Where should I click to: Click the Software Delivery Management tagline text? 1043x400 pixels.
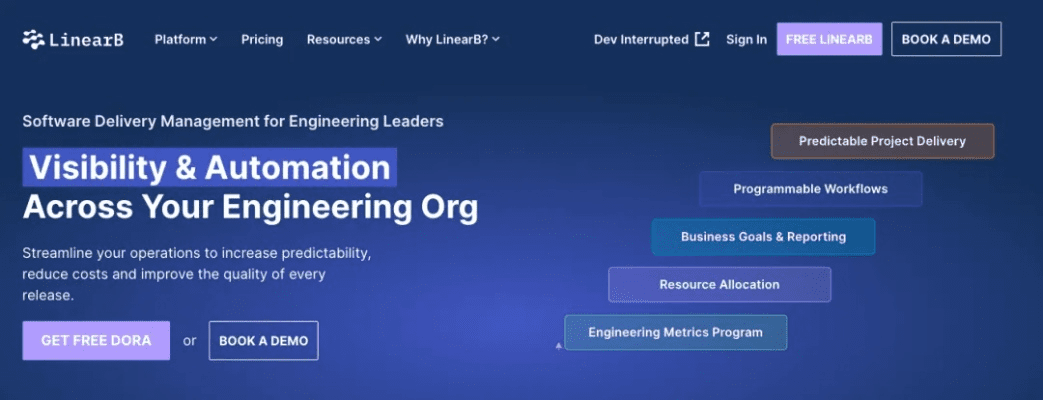[233, 121]
